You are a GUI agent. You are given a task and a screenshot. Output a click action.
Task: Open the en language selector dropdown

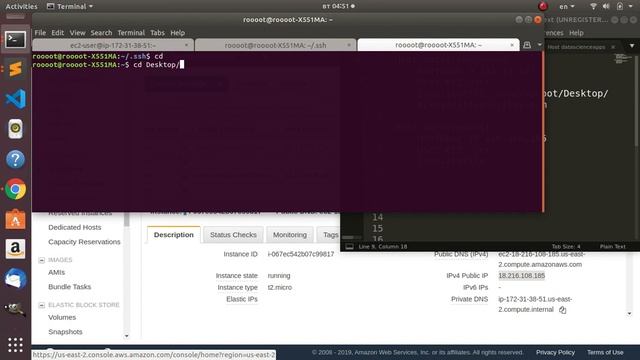click(567, 6)
